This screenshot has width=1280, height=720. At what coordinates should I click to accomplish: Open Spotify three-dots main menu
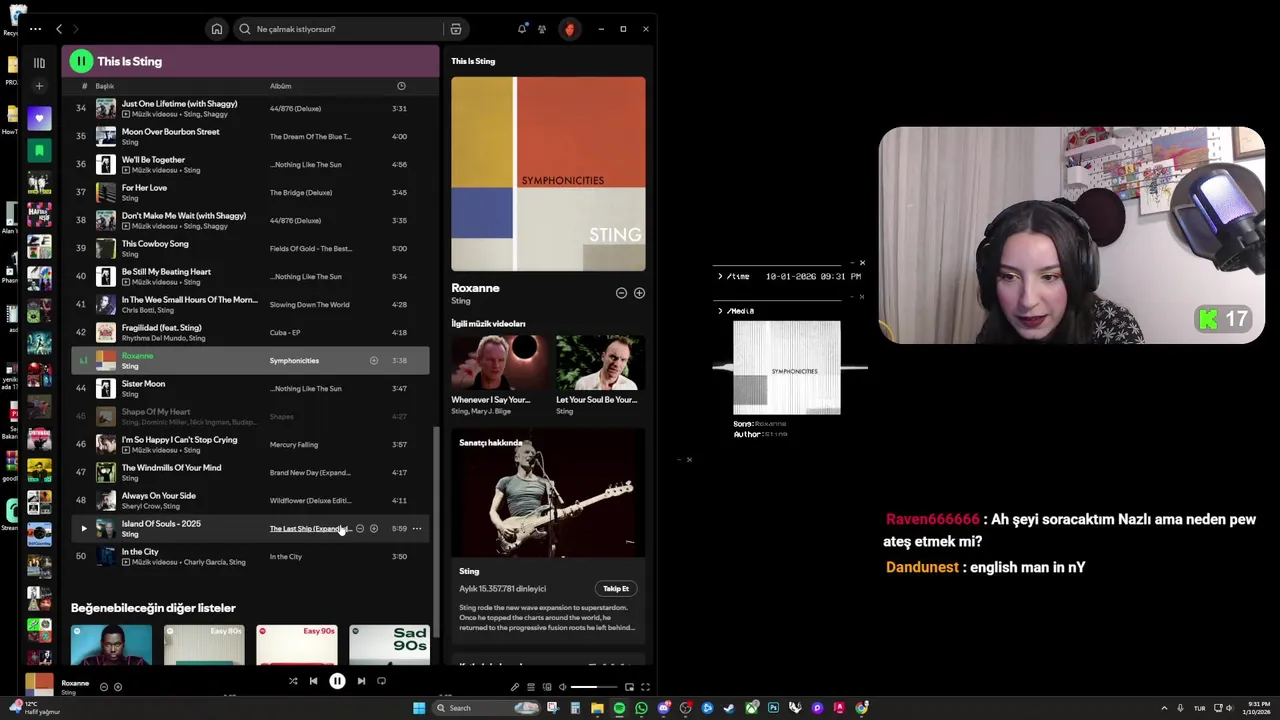tap(35, 29)
